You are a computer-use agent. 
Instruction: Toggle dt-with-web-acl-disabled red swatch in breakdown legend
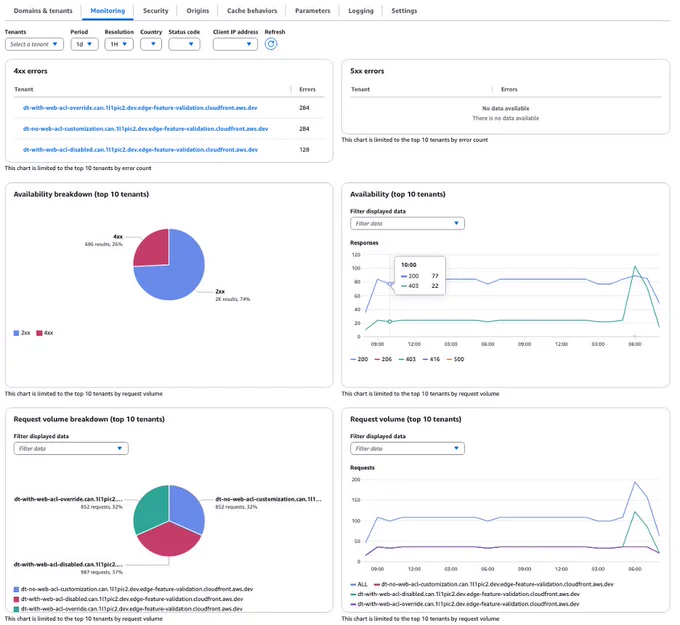(16, 599)
